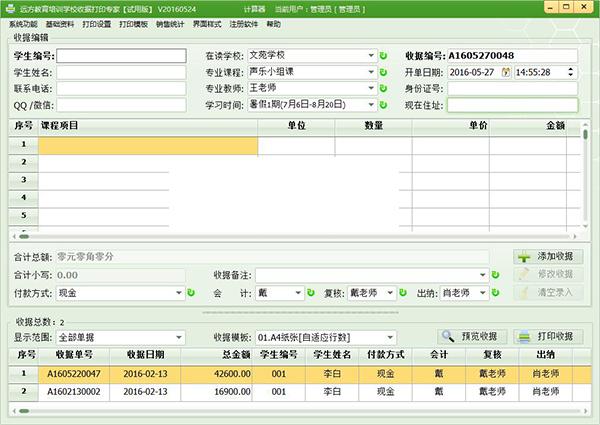Click the printer app icon in title bar
Screen dimensions: 600x425
click(10, 8)
